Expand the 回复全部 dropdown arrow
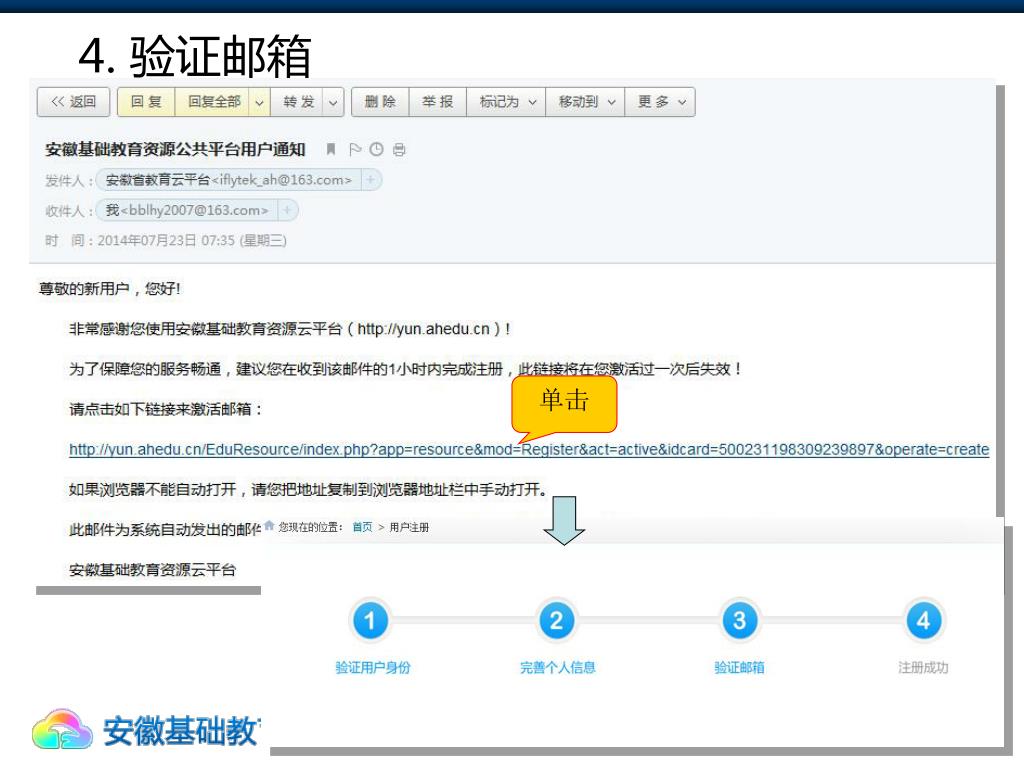 pos(260,101)
